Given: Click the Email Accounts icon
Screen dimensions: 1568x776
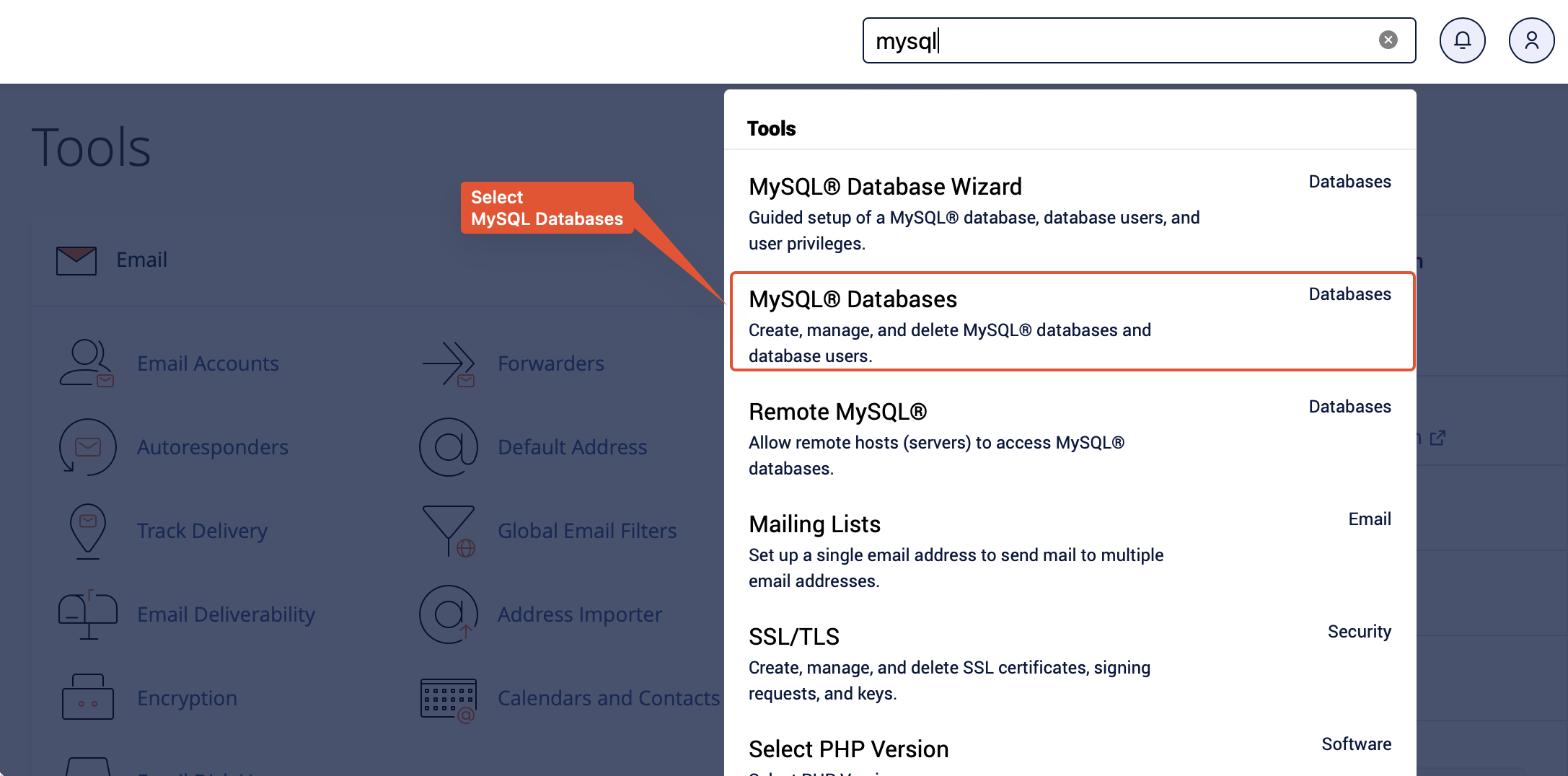Looking at the screenshot, I should [87, 363].
